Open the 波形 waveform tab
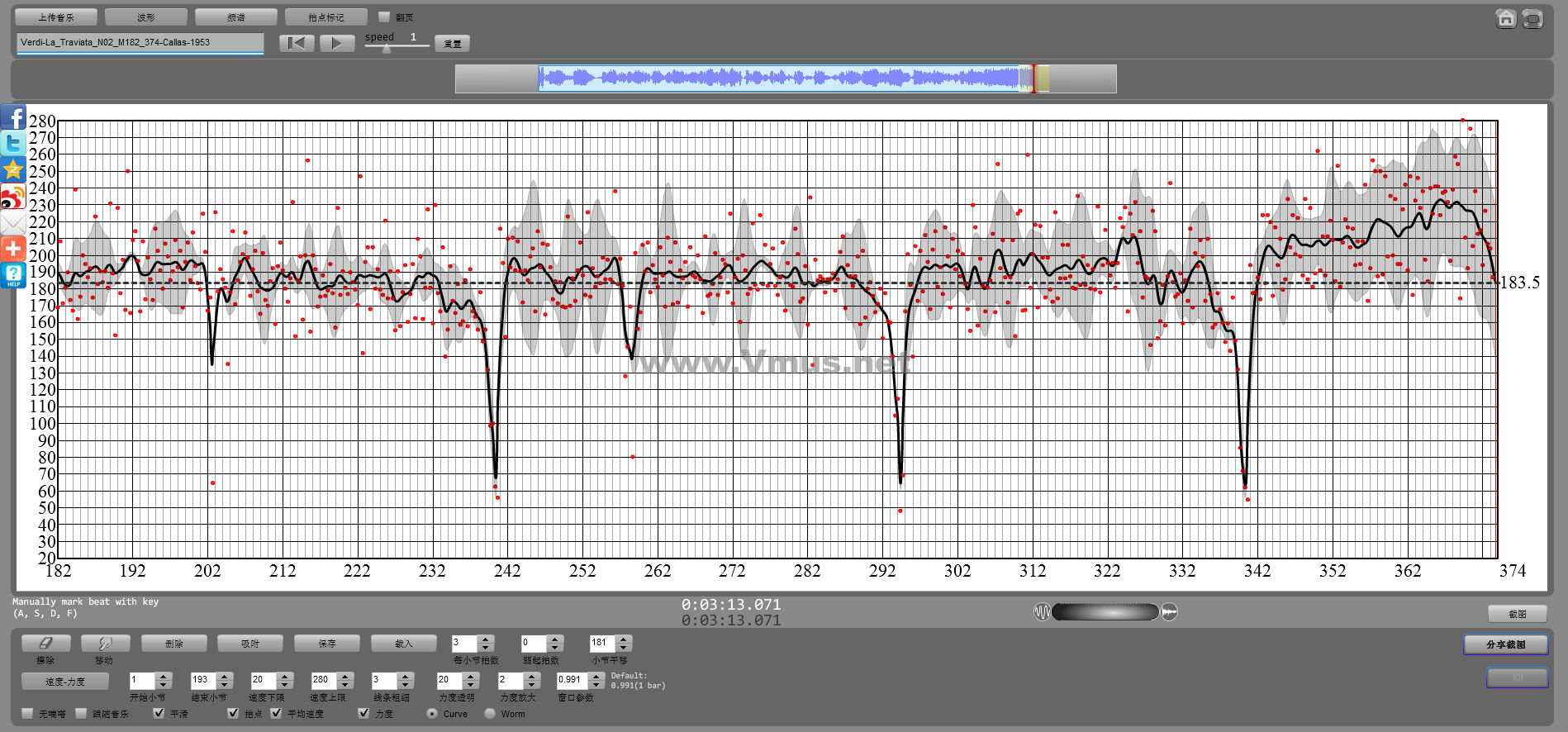 [146, 17]
